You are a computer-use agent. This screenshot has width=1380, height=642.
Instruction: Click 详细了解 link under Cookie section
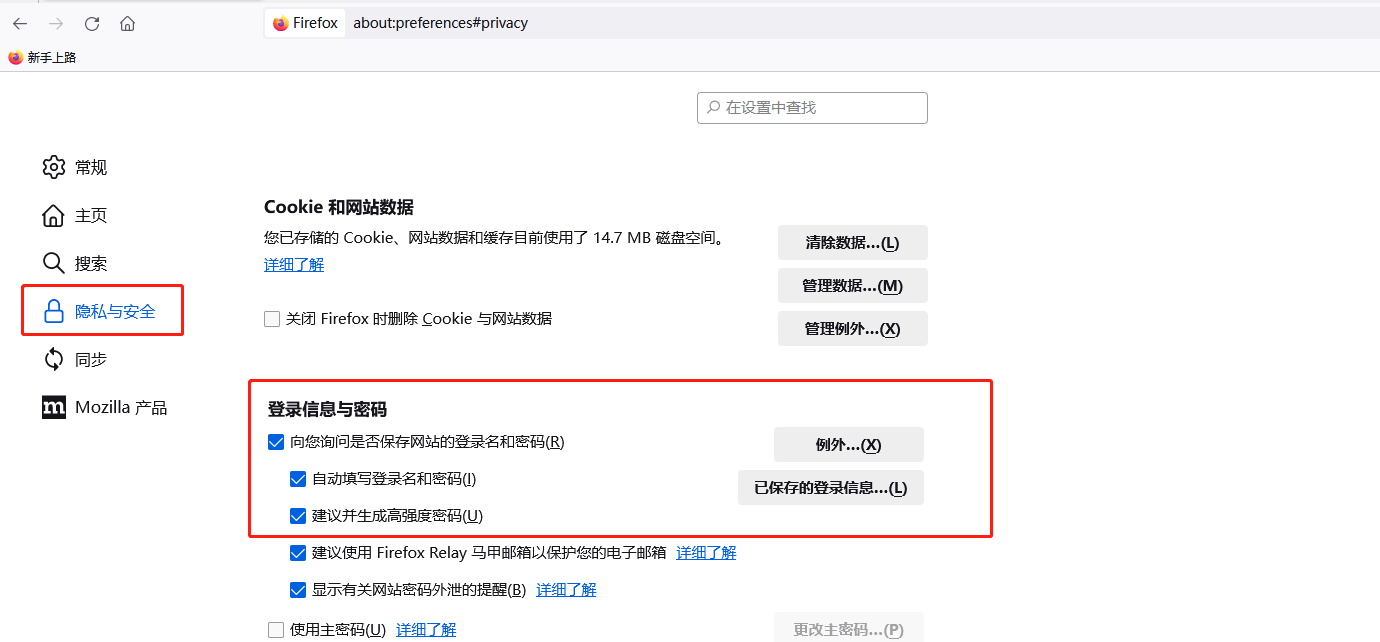tap(294, 264)
